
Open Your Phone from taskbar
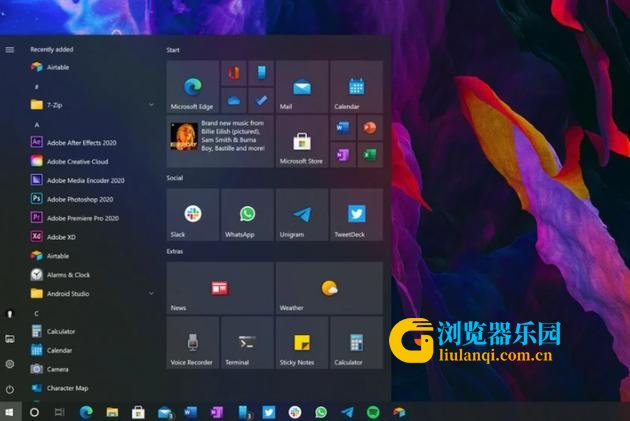243,412
